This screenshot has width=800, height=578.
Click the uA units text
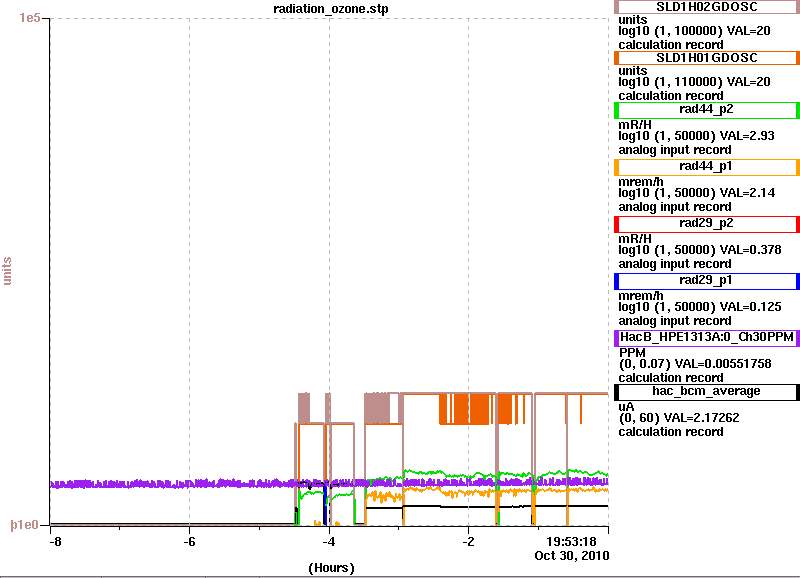(x=627, y=407)
